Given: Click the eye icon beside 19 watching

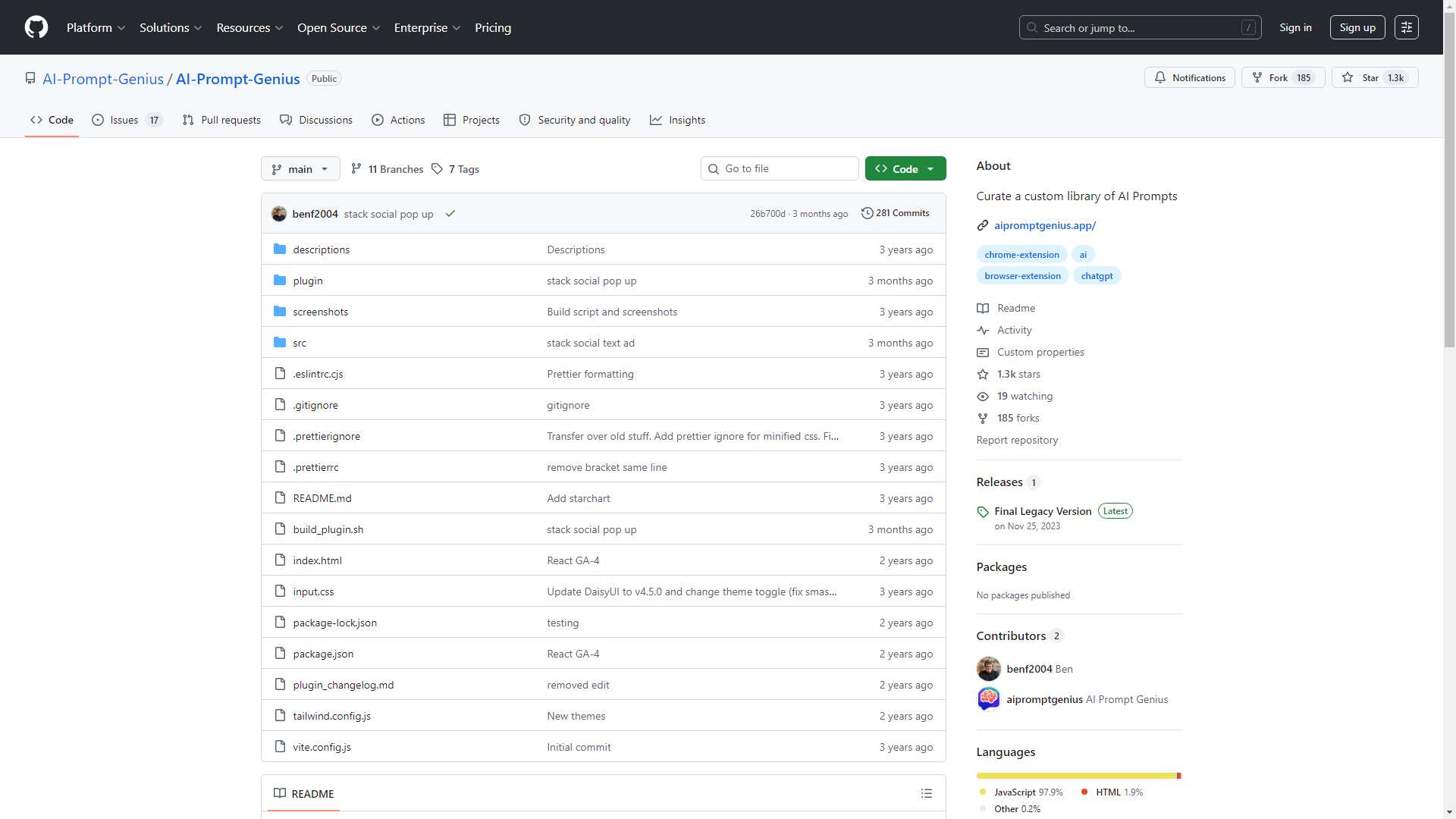Looking at the screenshot, I should [983, 396].
